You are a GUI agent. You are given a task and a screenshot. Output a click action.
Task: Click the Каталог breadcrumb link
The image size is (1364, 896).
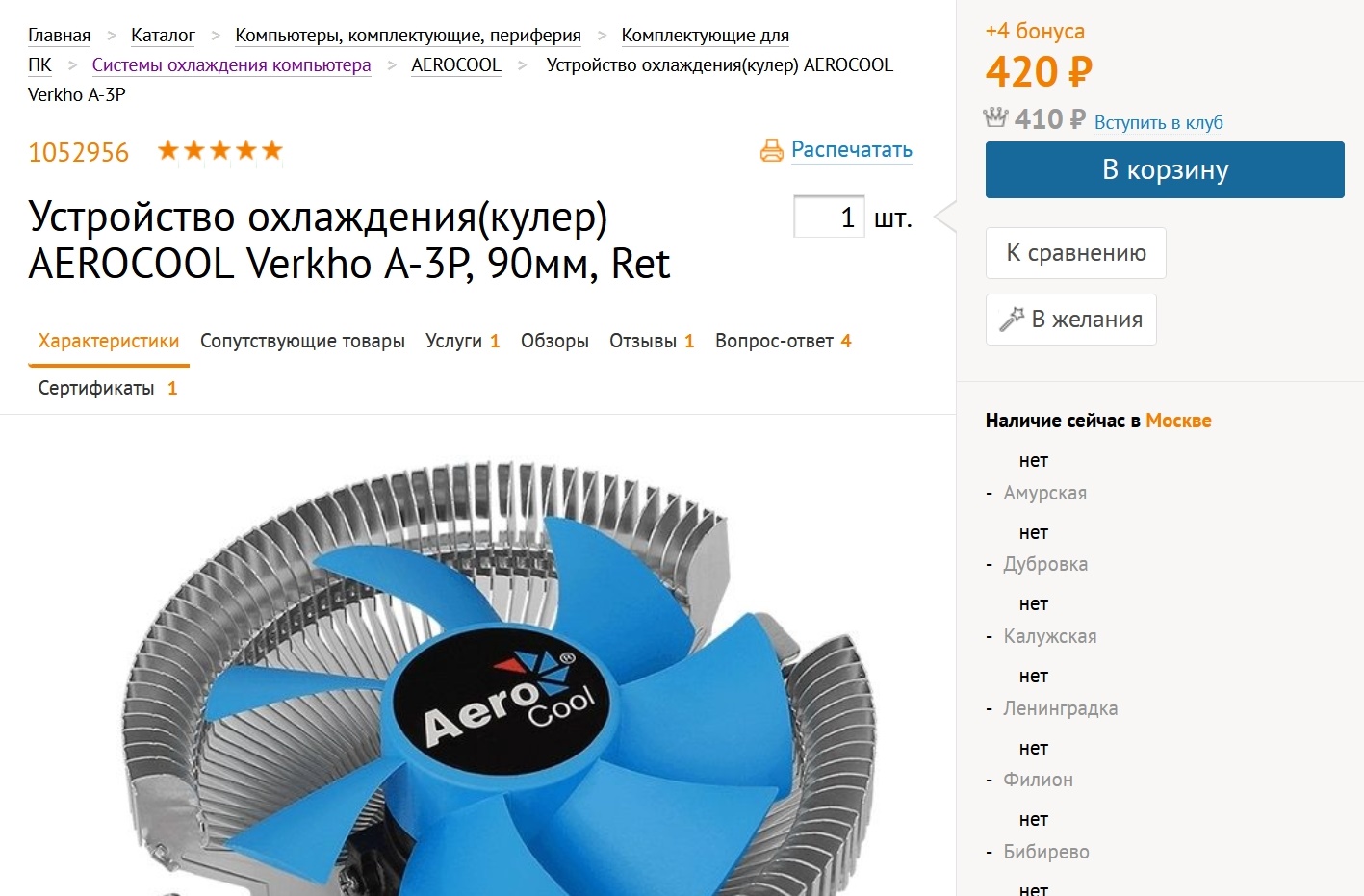(x=163, y=36)
